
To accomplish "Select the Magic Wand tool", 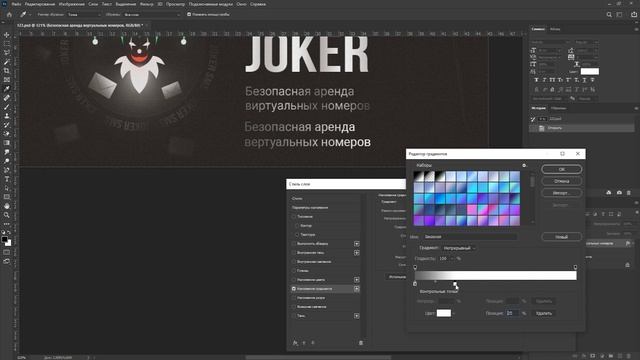I will coord(7,62).
